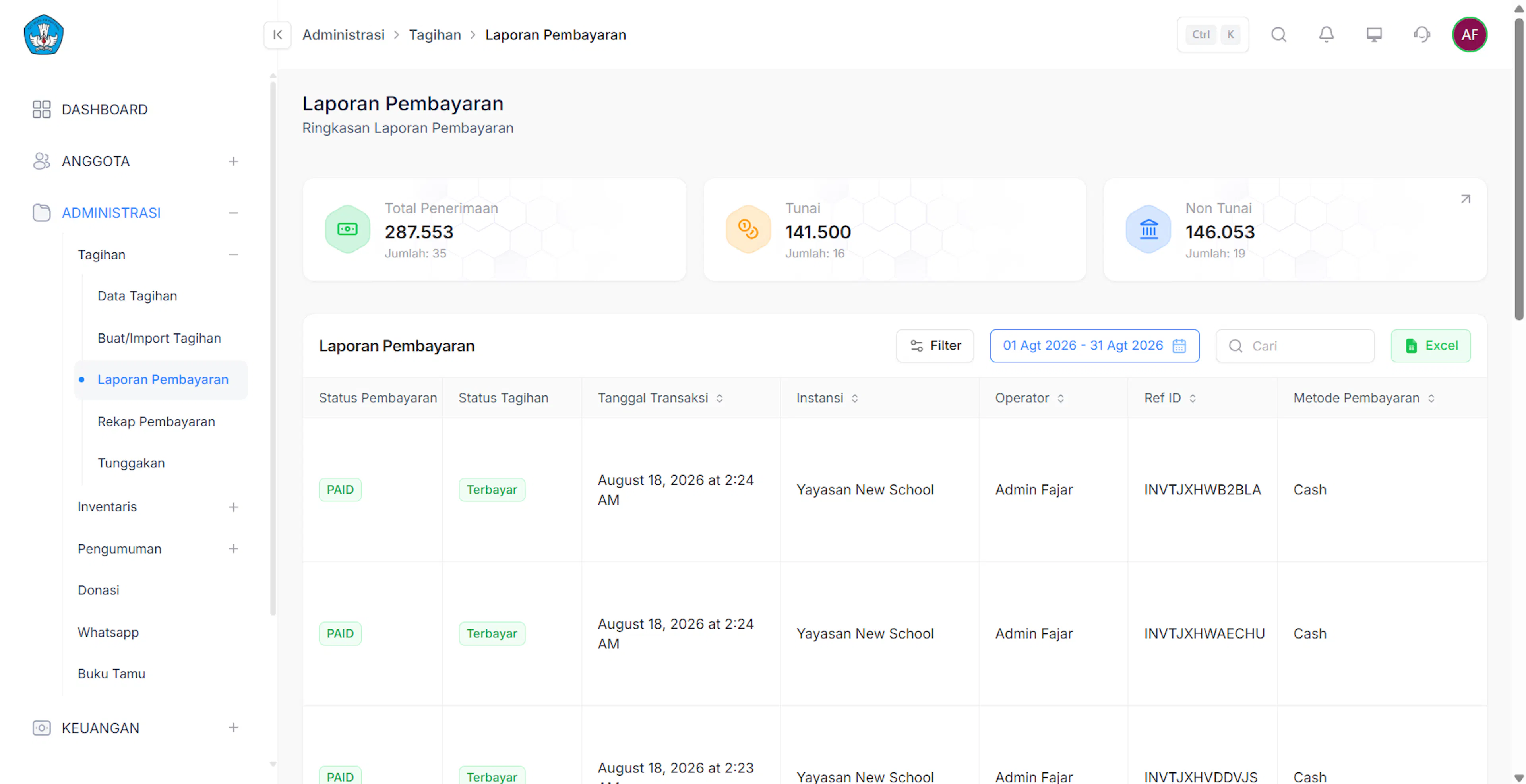Click Tagihan breadcrumb link
Viewport: 1526px width, 784px height.
pos(435,35)
